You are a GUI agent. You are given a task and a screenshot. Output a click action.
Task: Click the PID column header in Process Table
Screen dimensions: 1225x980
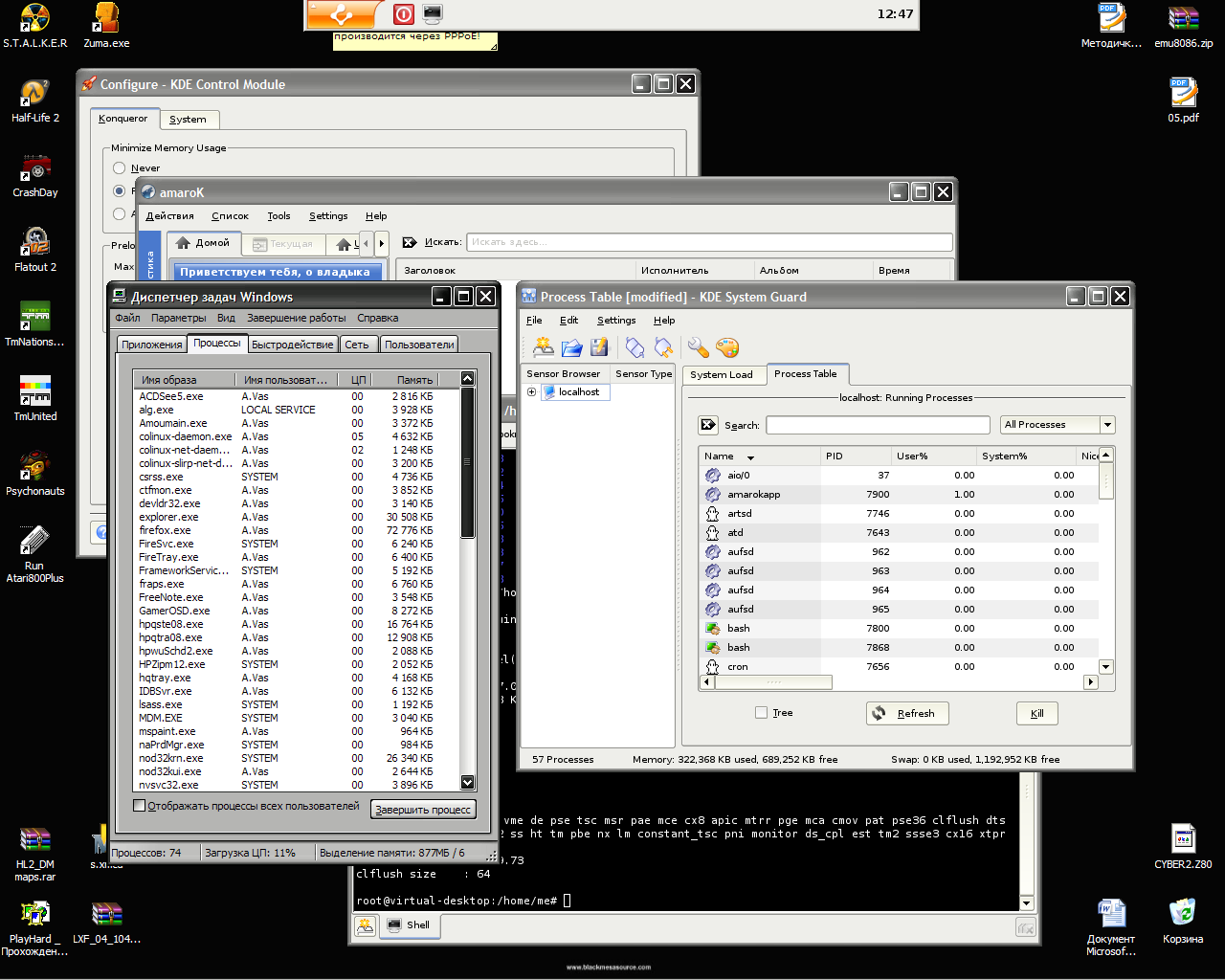855,456
